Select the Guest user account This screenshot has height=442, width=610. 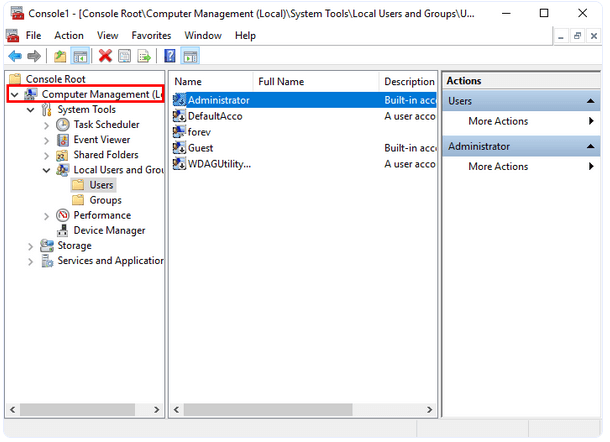(x=200, y=148)
